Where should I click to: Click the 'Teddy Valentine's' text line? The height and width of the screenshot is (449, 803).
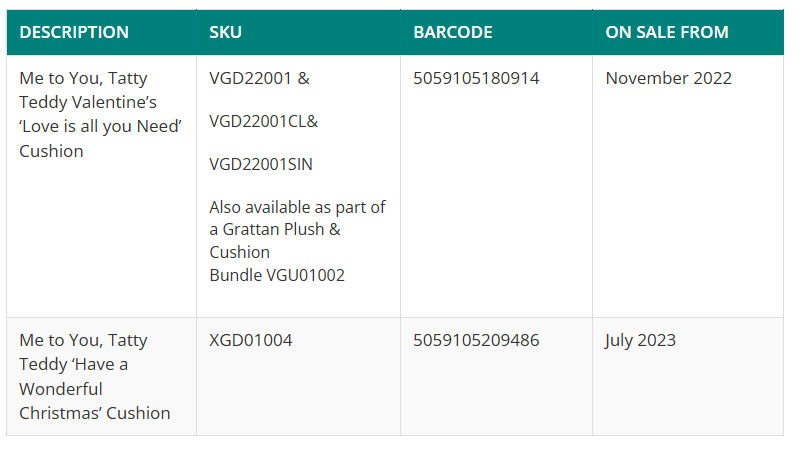88,102
